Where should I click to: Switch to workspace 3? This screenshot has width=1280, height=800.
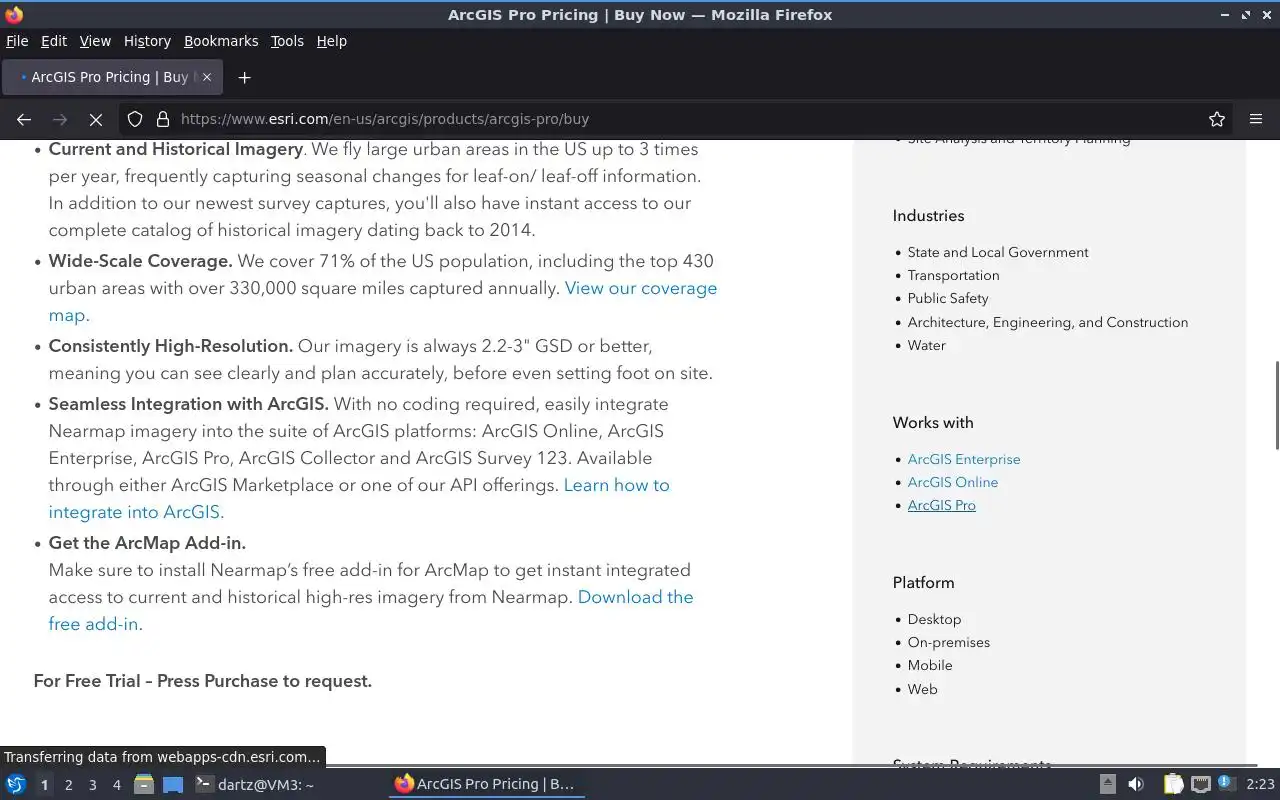pyautogui.click(x=93, y=785)
